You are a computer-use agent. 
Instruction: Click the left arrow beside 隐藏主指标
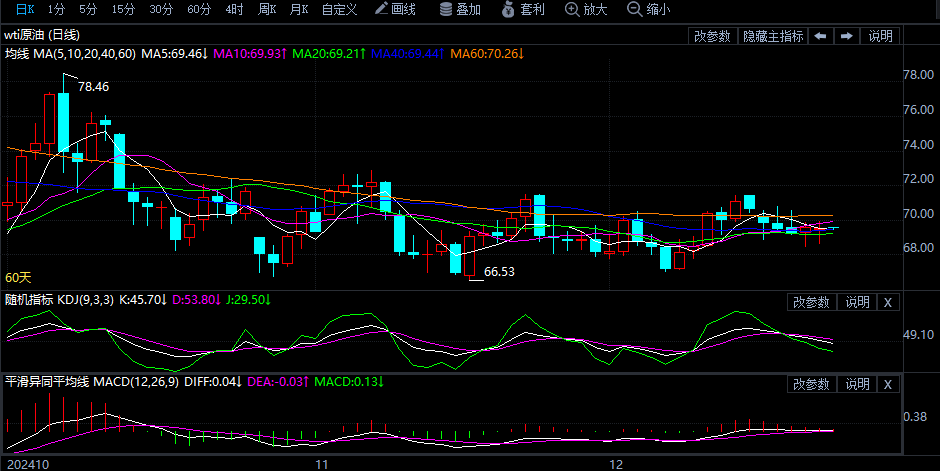coord(820,36)
